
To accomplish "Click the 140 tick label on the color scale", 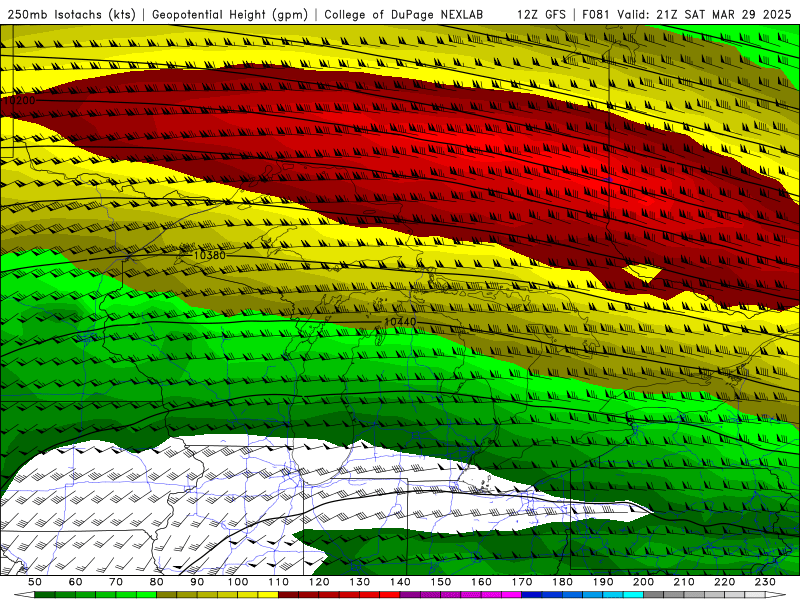I will tap(400, 582).
